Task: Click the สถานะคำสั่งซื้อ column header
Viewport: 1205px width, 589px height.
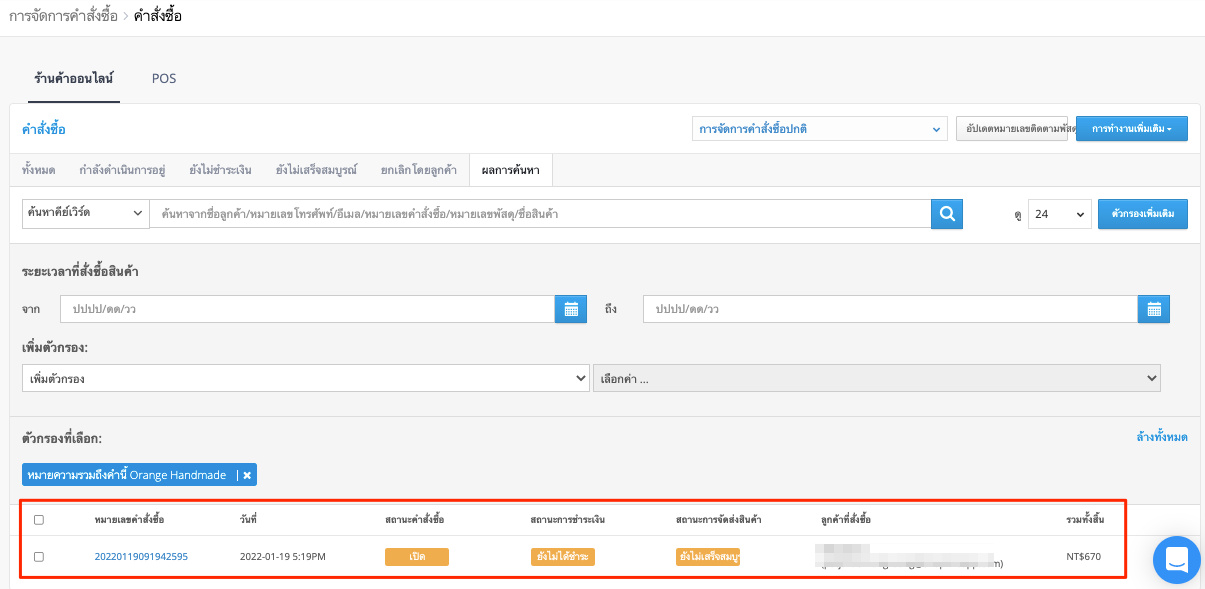Action: click(x=414, y=520)
